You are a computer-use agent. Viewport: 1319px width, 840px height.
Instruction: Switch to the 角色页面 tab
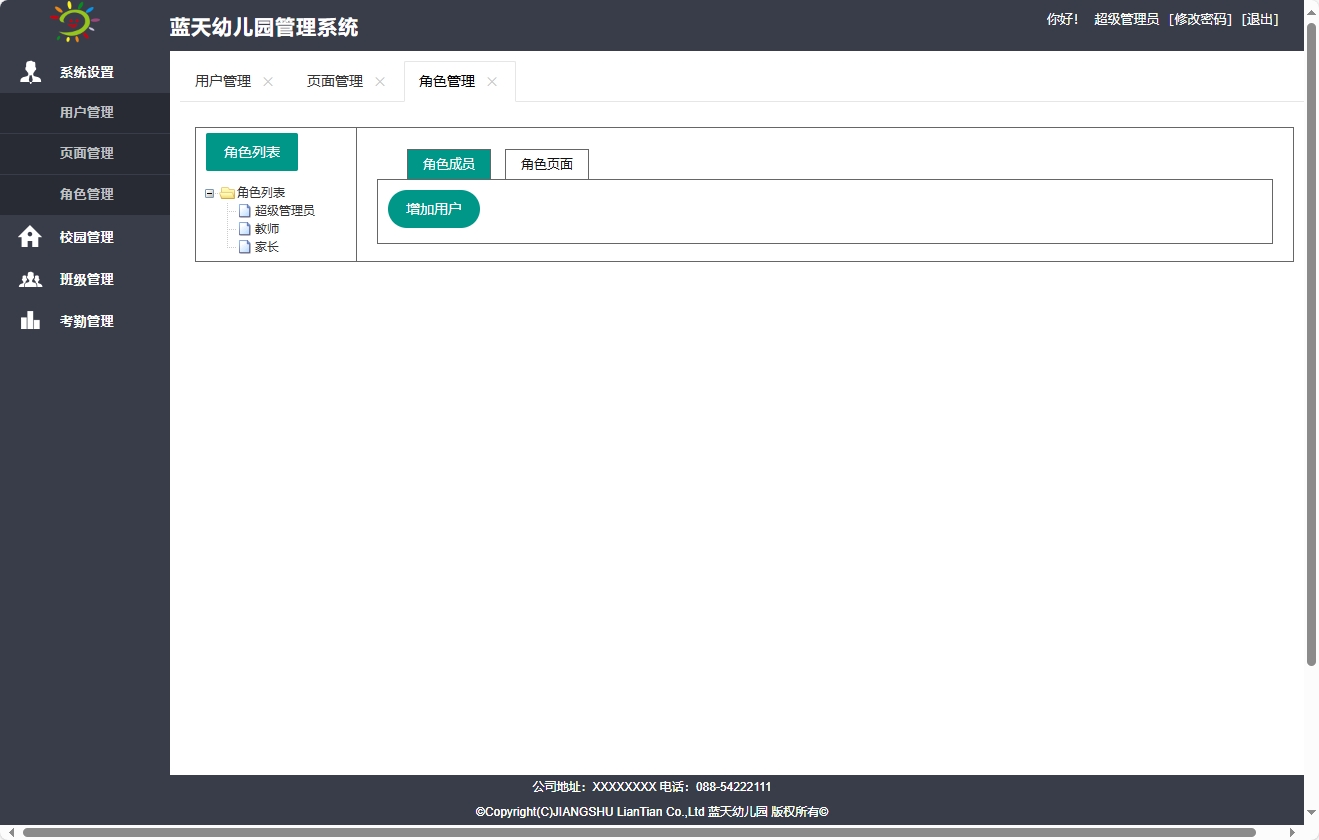coord(546,163)
